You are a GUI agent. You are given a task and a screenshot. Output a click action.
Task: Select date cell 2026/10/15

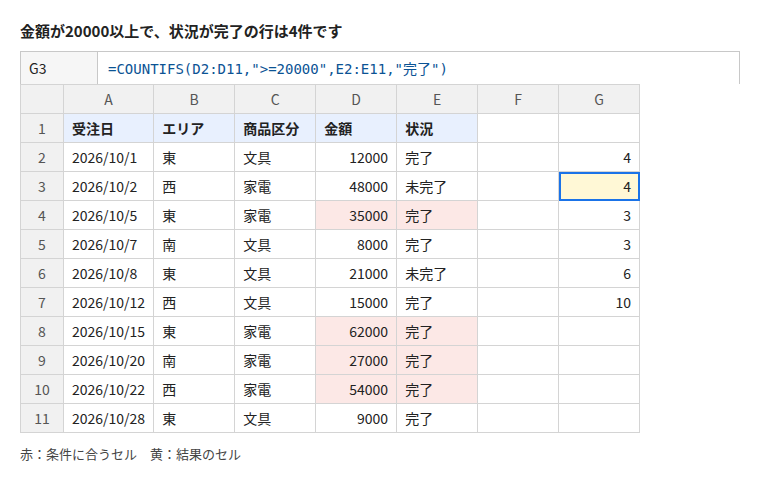(109, 332)
